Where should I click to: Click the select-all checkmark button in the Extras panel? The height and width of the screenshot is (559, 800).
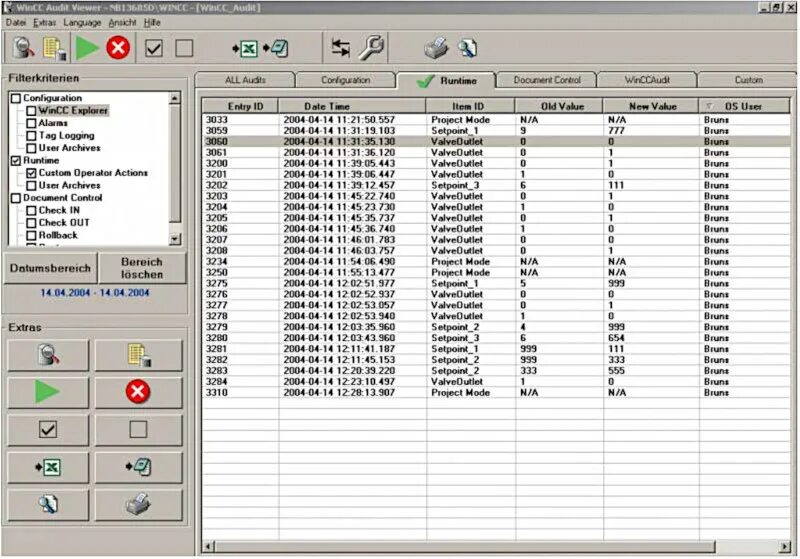pos(48,429)
